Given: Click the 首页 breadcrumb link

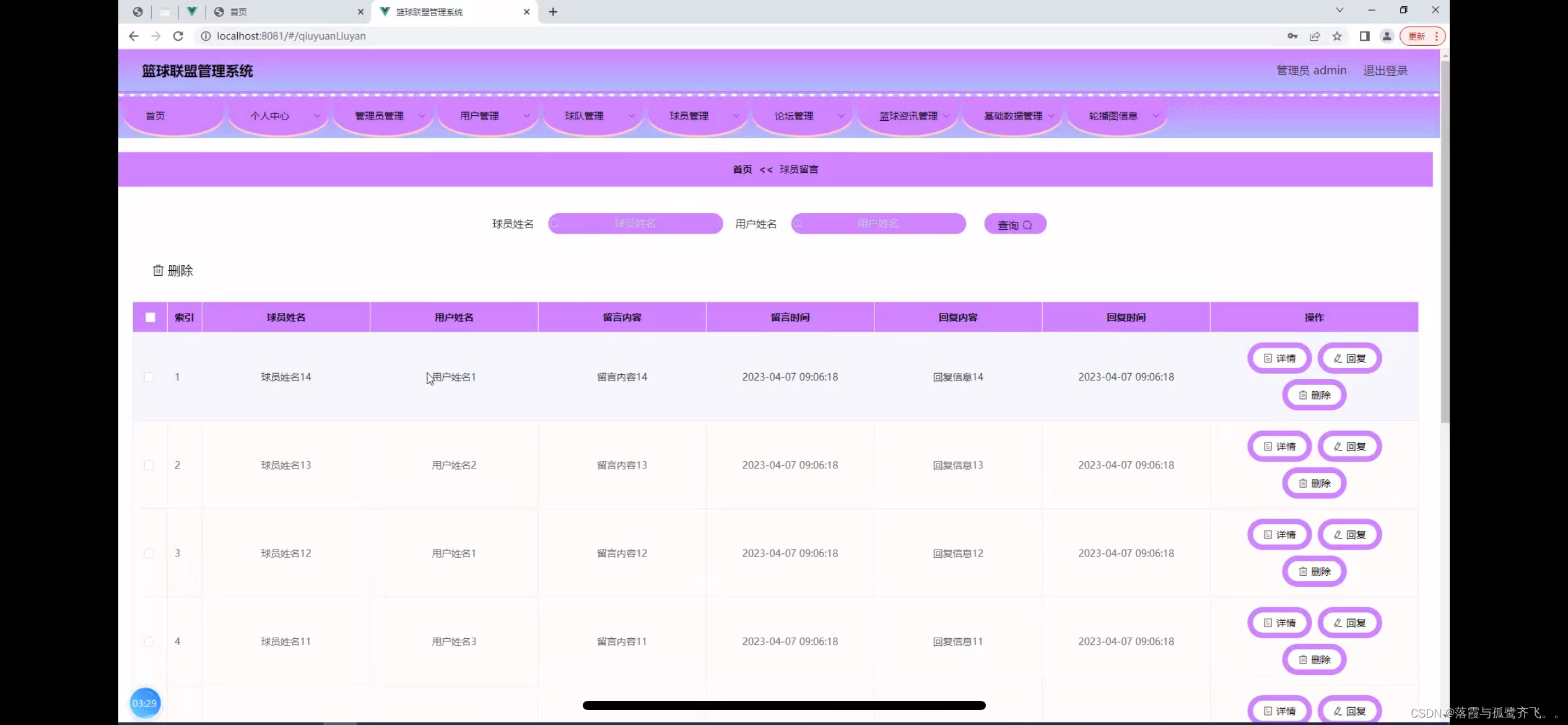Looking at the screenshot, I should click(742, 169).
